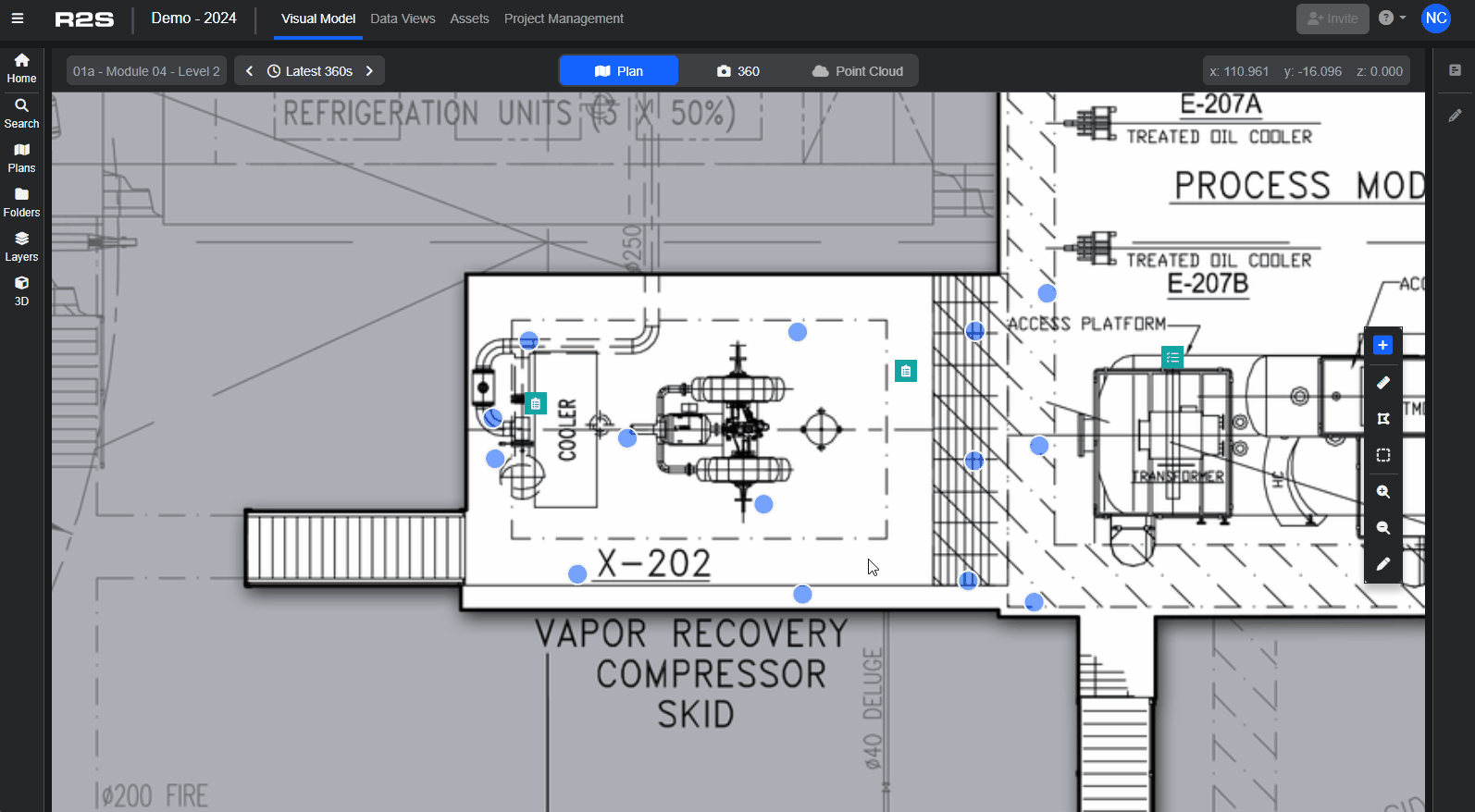Screen dimensions: 1475x812
Task: Open the Plans sidebar panel
Action: [21, 158]
